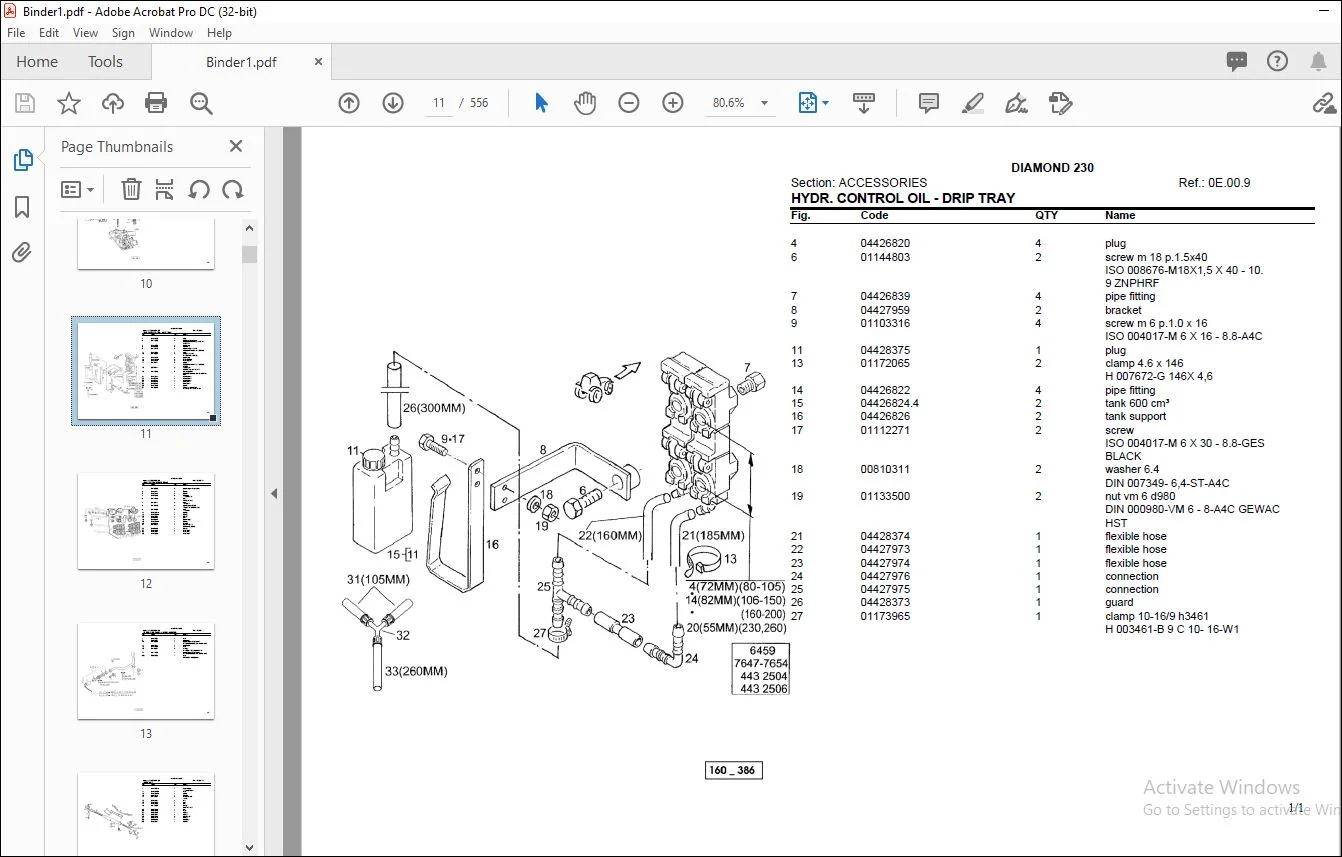This screenshot has height=857, width=1342.
Task: Collapse the navigation pane with the arrow
Action: pos(274,493)
